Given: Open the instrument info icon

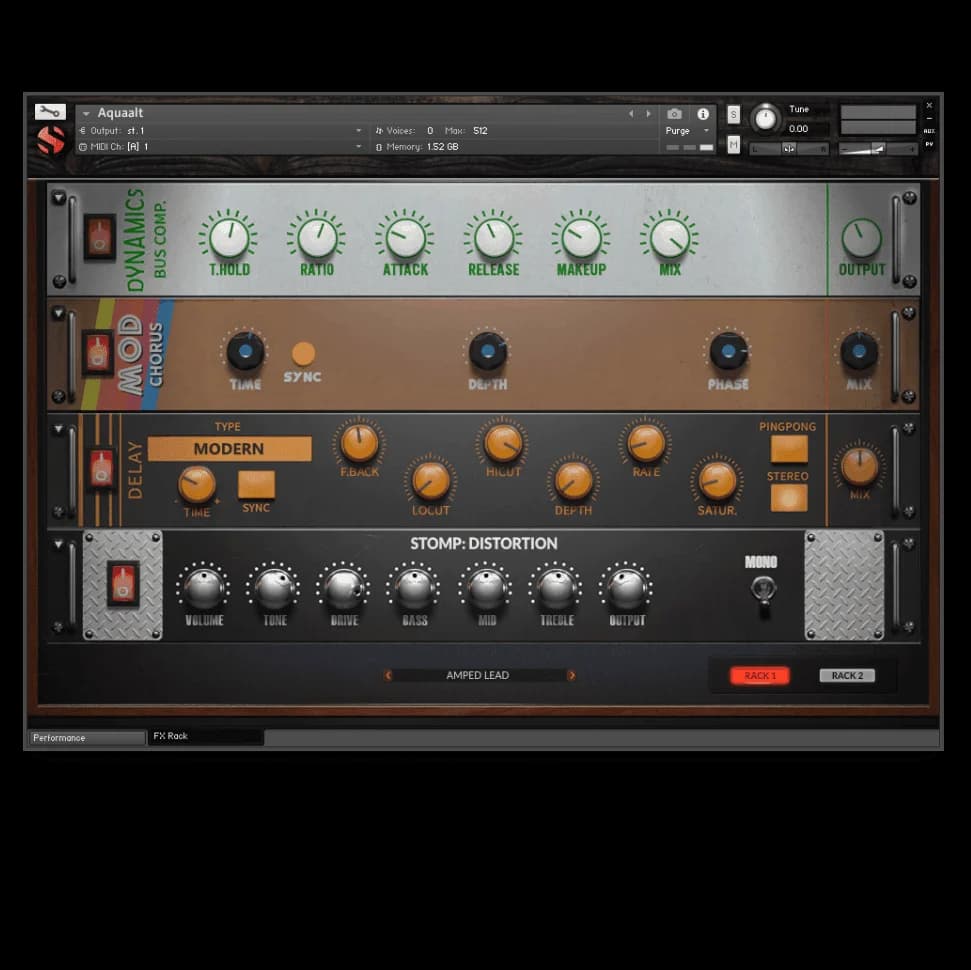Looking at the screenshot, I should pyautogui.click(x=703, y=114).
